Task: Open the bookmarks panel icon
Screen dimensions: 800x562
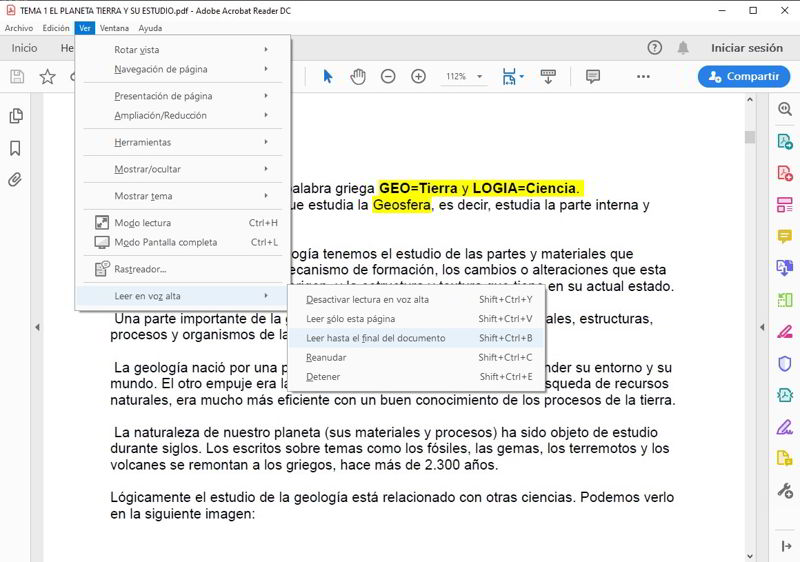Action: click(x=15, y=148)
